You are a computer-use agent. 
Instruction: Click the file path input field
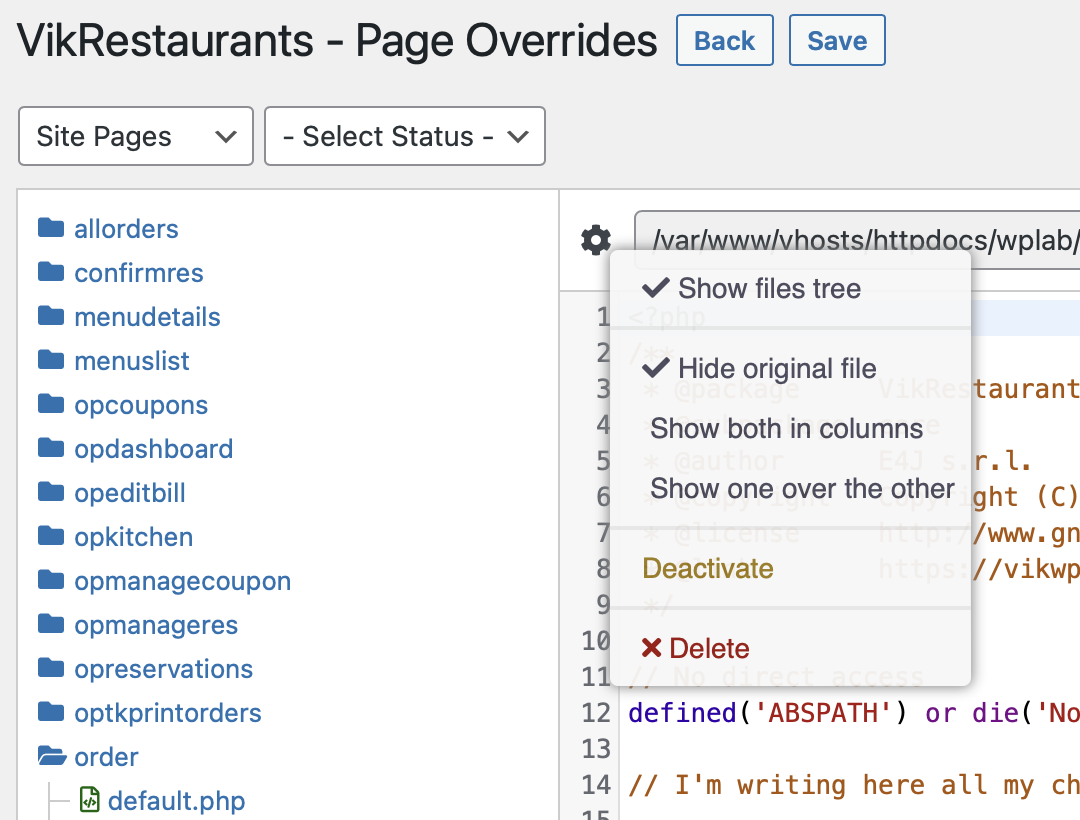858,240
